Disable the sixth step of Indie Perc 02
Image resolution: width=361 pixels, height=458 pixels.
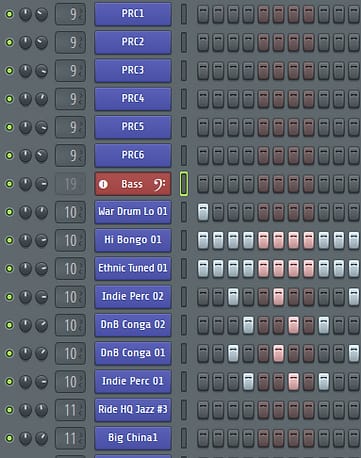[278, 297]
